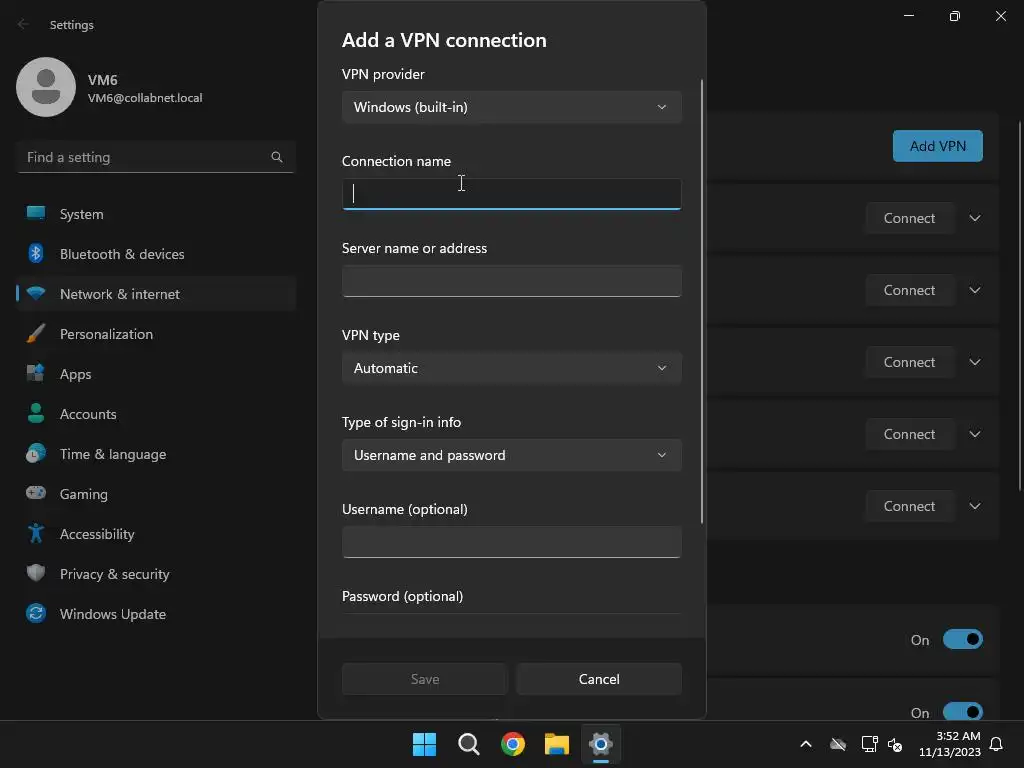
Task: Click the taskbar search magnifier icon
Action: pyautogui.click(x=468, y=744)
